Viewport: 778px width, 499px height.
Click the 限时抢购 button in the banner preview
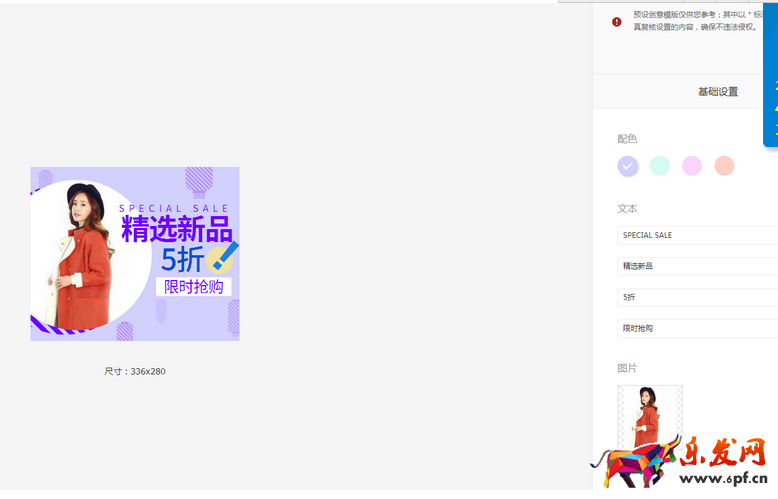click(194, 287)
